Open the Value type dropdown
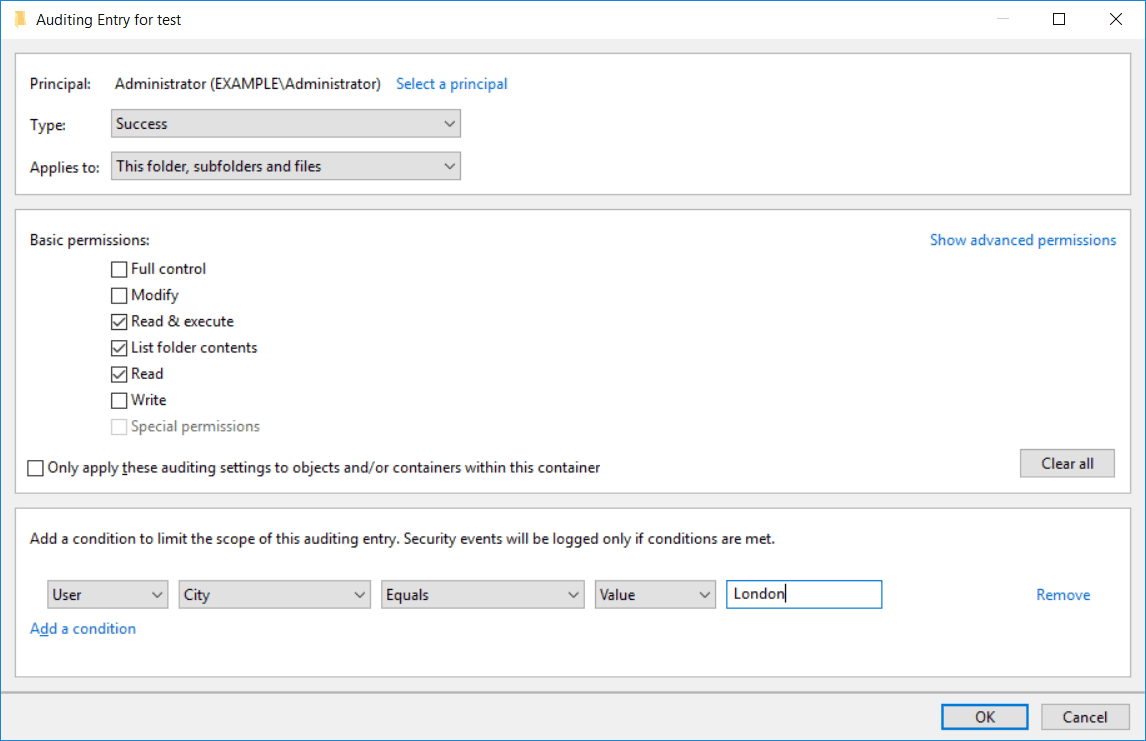 point(655,595)
